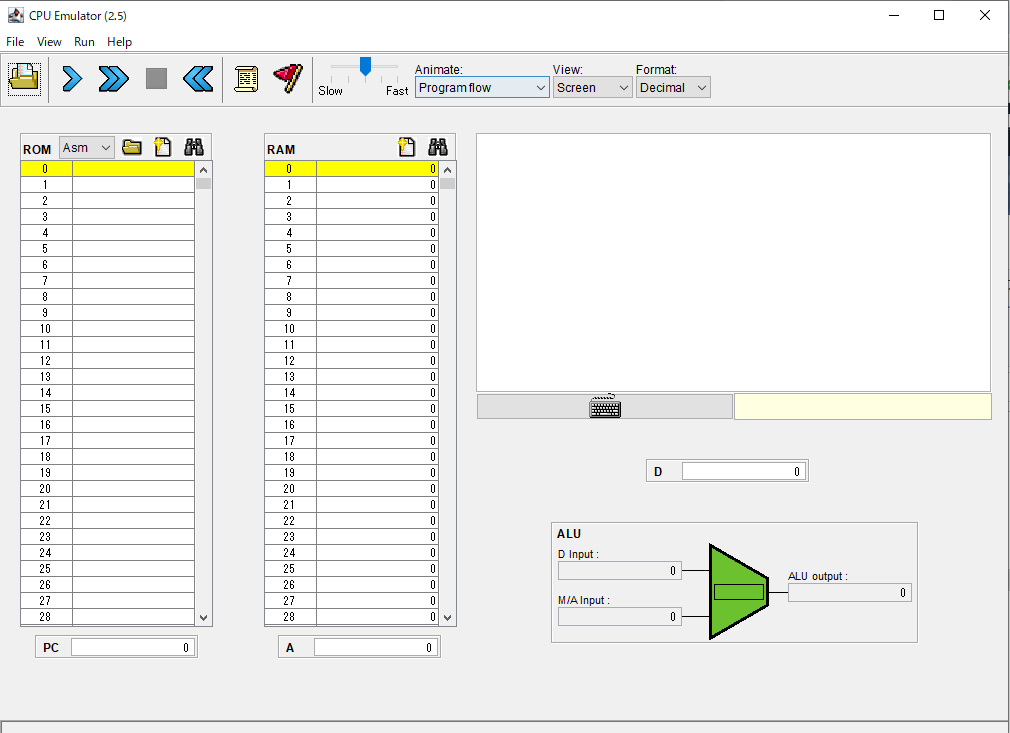
Task: Open the ROM Asm format dropdown
Action: point(87,148)
